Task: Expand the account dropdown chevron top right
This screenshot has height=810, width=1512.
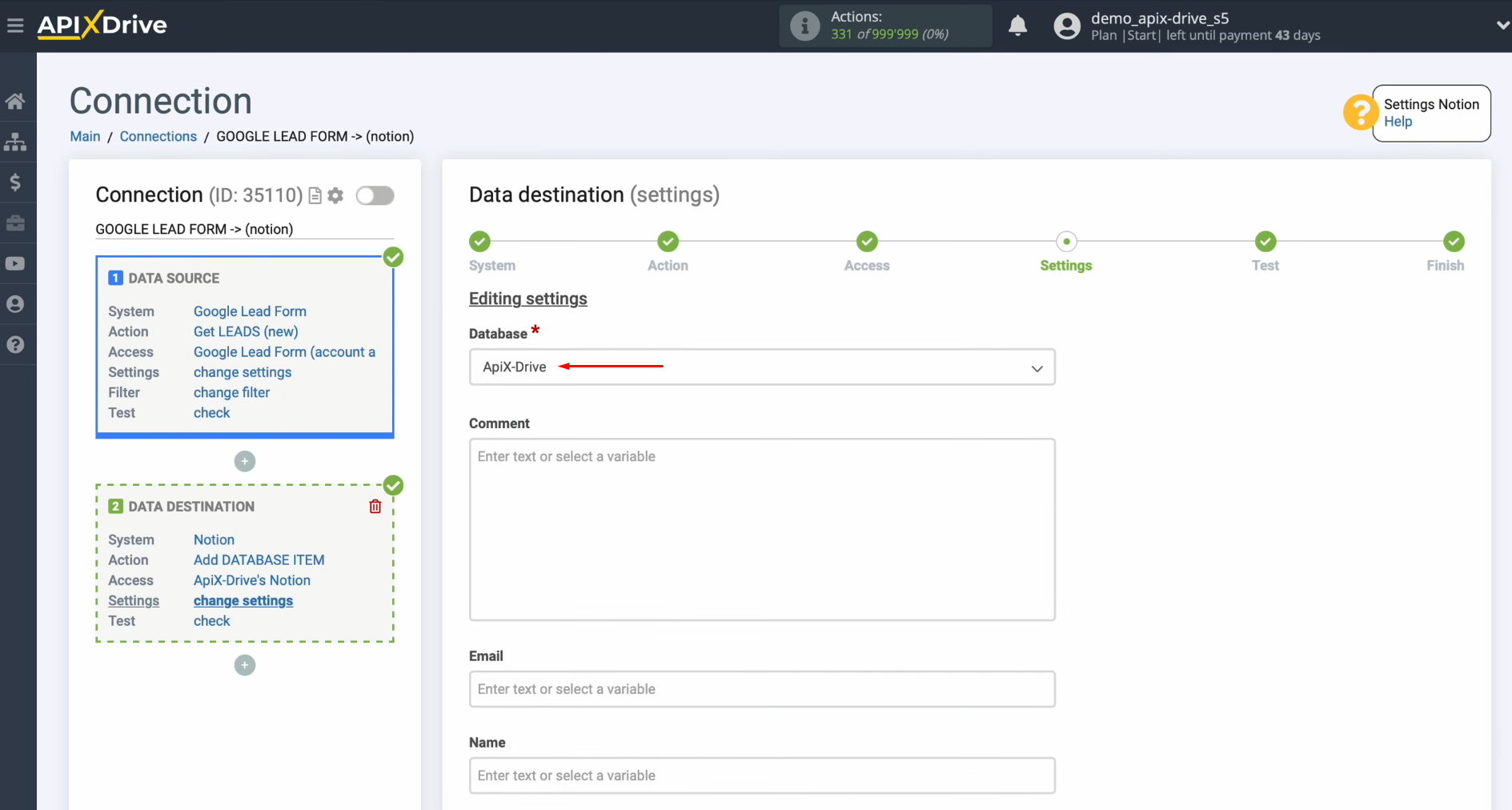Action: (x=1502, y=25)
